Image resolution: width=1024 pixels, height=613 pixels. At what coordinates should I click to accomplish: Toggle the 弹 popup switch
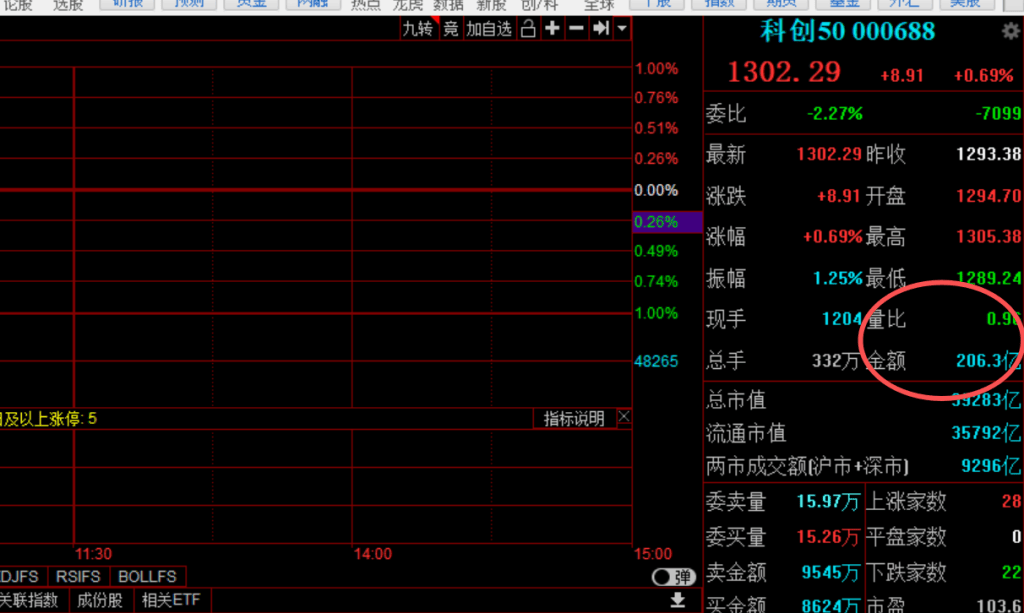coord(673,577)
